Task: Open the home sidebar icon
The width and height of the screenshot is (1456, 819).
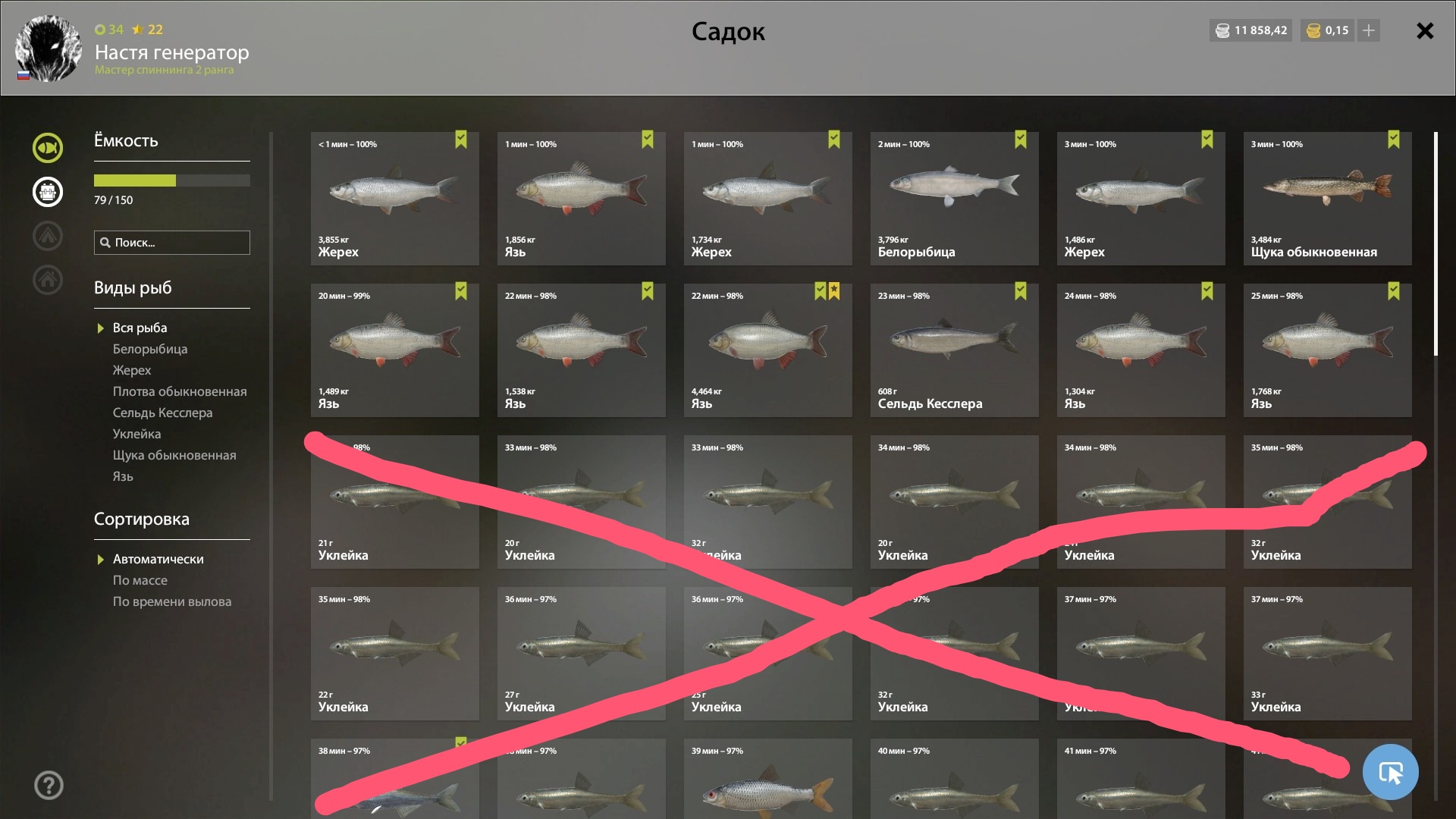Action: [47, 280]
